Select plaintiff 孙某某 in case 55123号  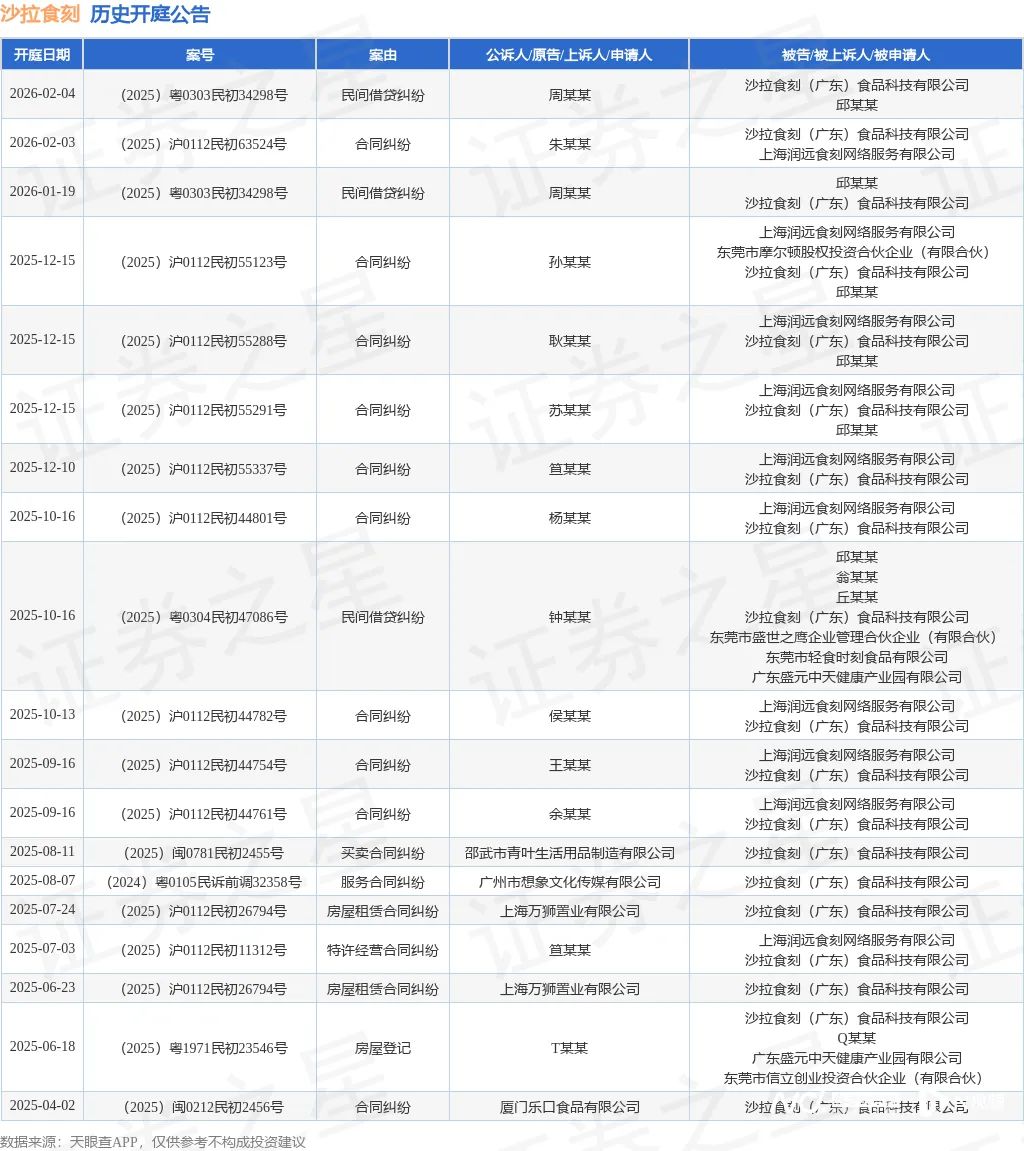tap(569, 262)
